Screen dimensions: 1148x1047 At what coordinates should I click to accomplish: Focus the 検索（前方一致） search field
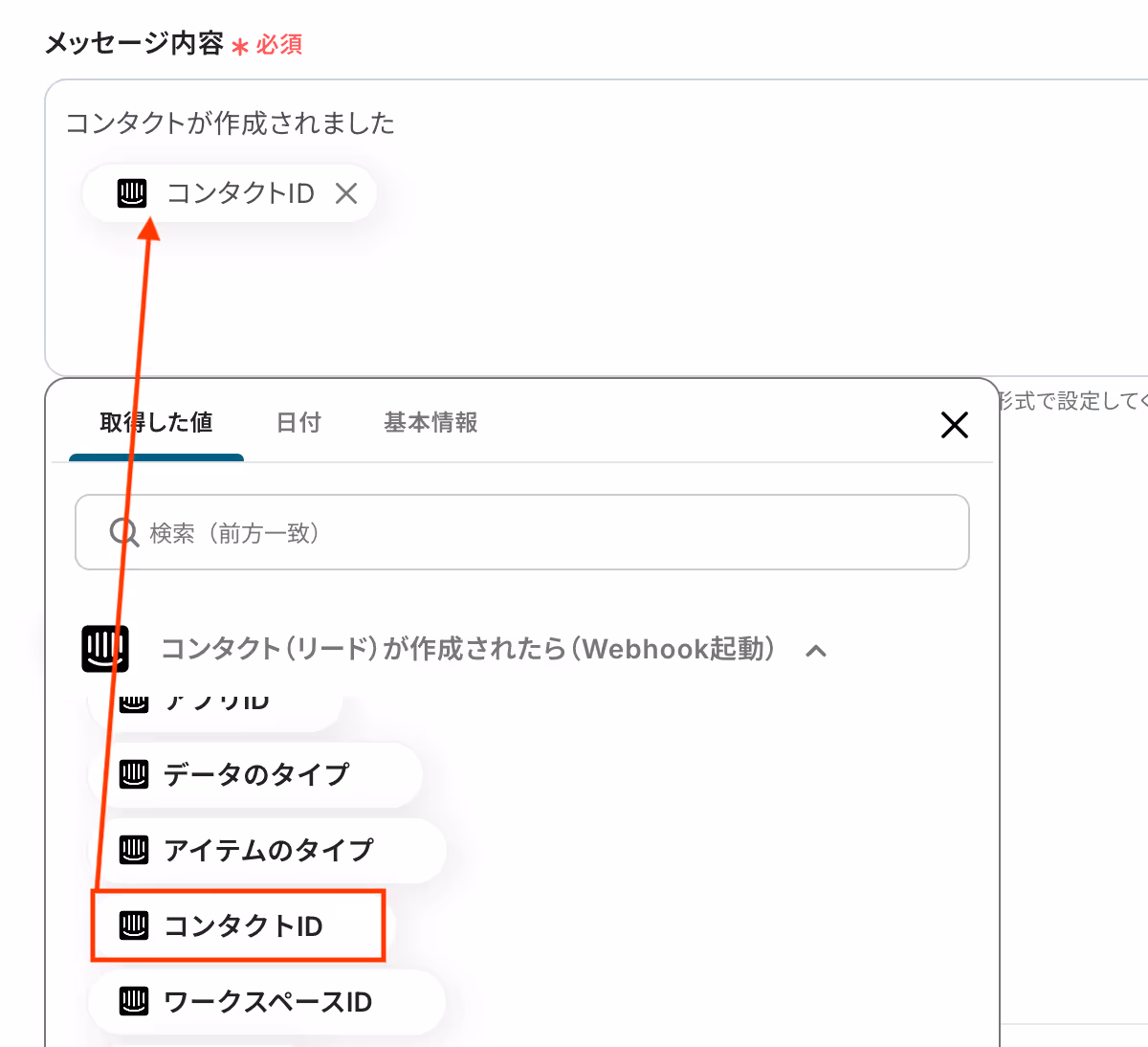click(522, 532)
